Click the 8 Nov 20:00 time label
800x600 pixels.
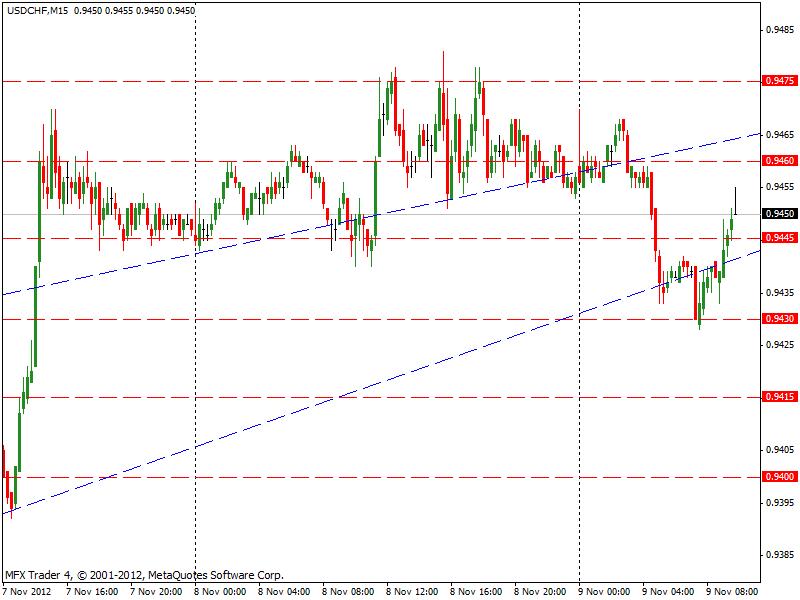[x=540, y=592]
